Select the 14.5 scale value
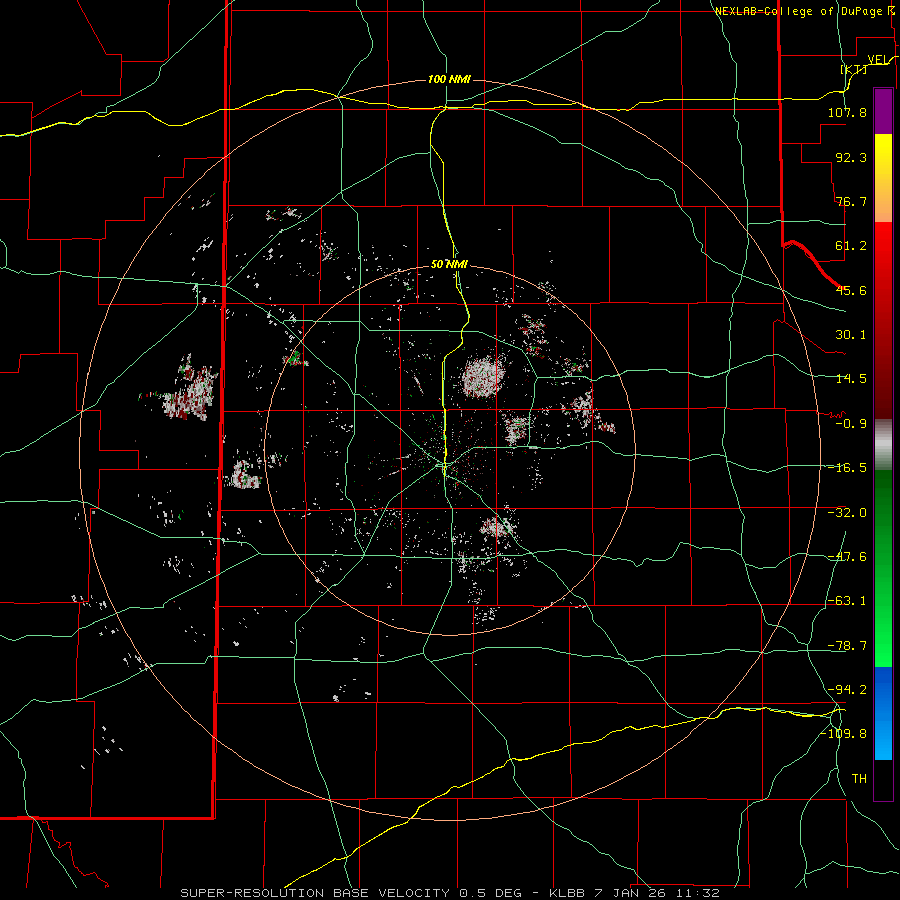Screen dimensions: 900x900 851,379
